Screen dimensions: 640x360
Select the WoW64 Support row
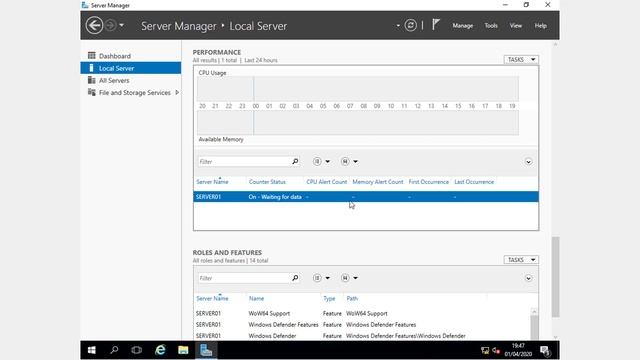[362, 313]
